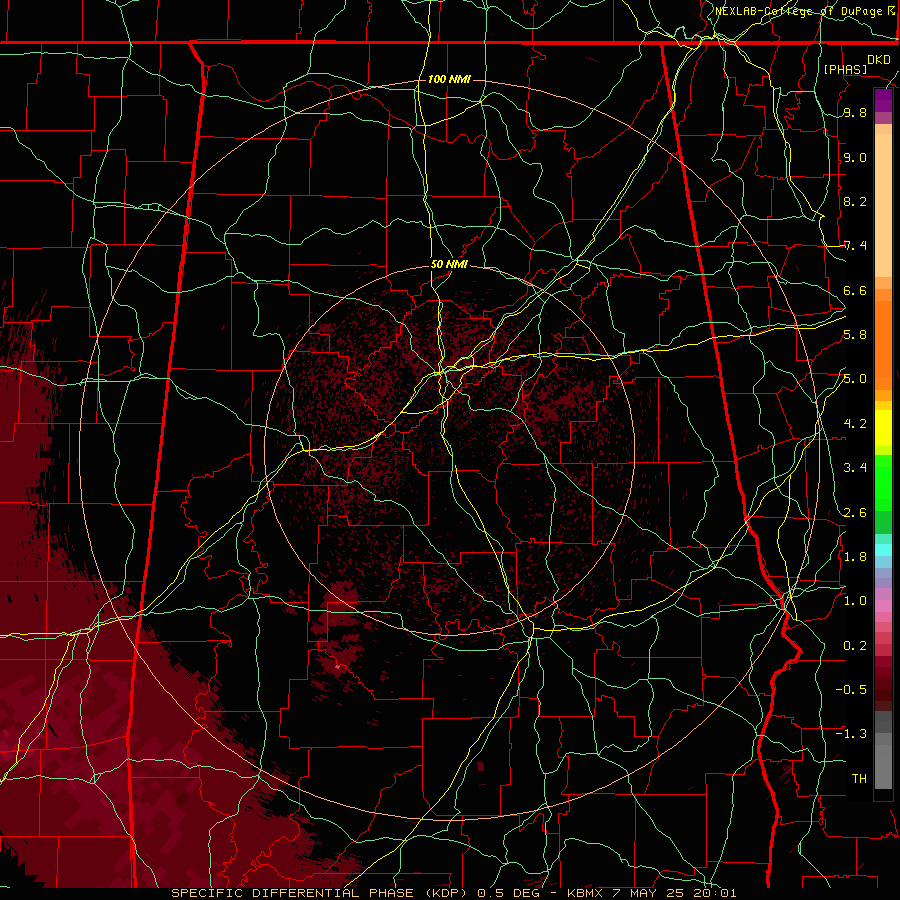Click the cyan band of the color scale
This screenshot has height=900, width=900.
(883, 550)
